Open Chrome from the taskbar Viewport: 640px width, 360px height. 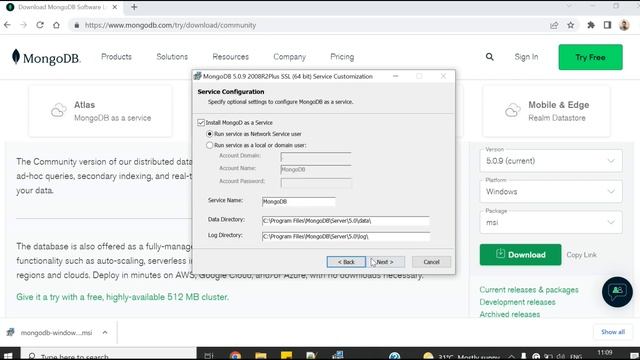(x=235, y=356)
